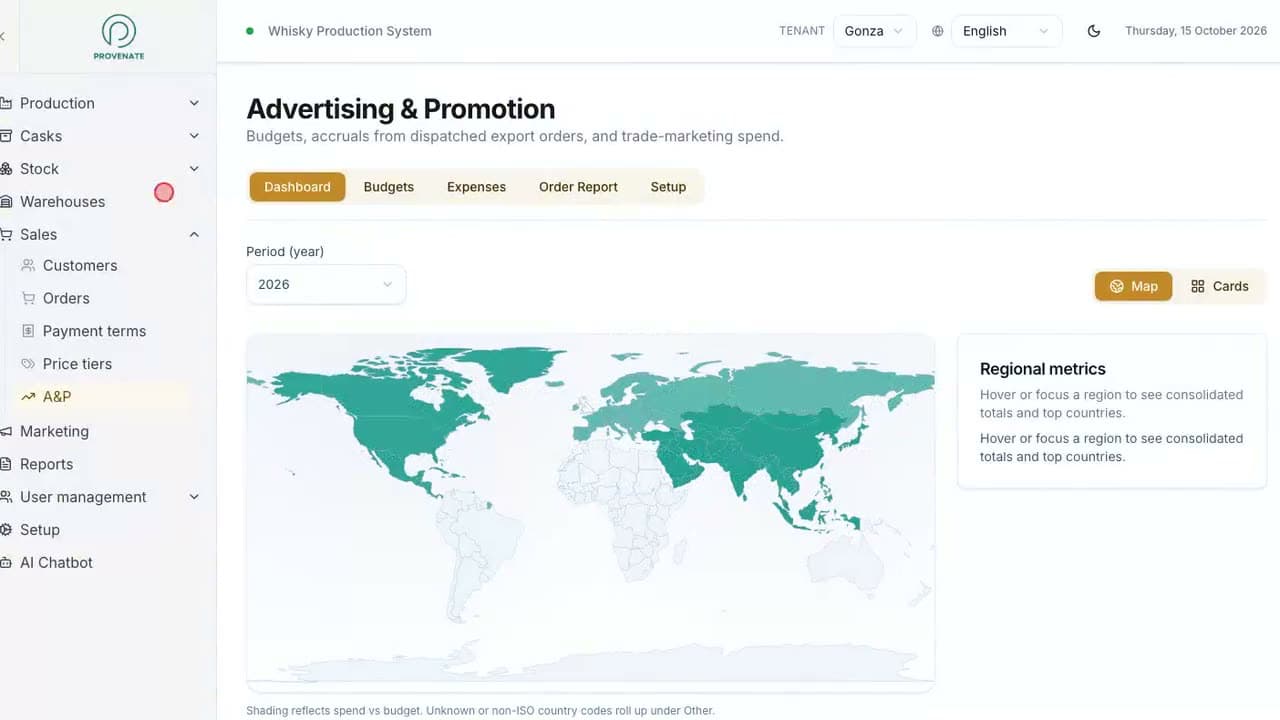The image size is (1280, 720).
Task: Open the Order Report tab
Action: pos(578,187)
